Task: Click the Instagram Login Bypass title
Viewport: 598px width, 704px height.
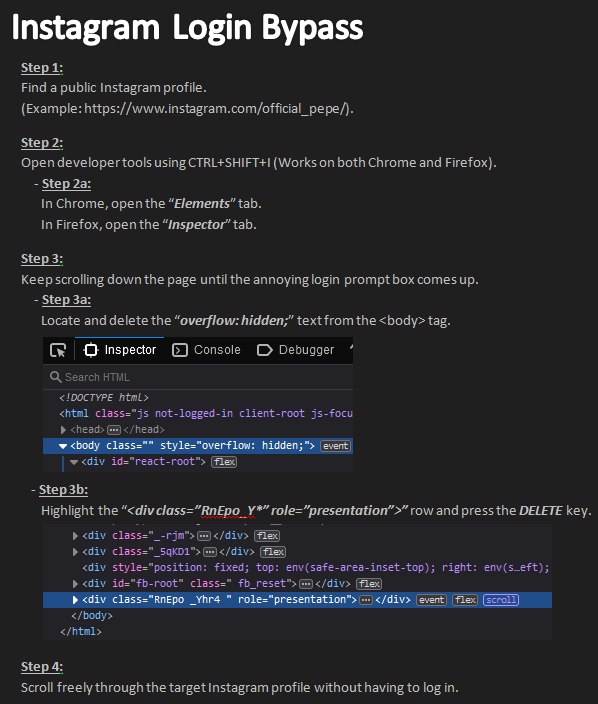Action: (187, 28)
